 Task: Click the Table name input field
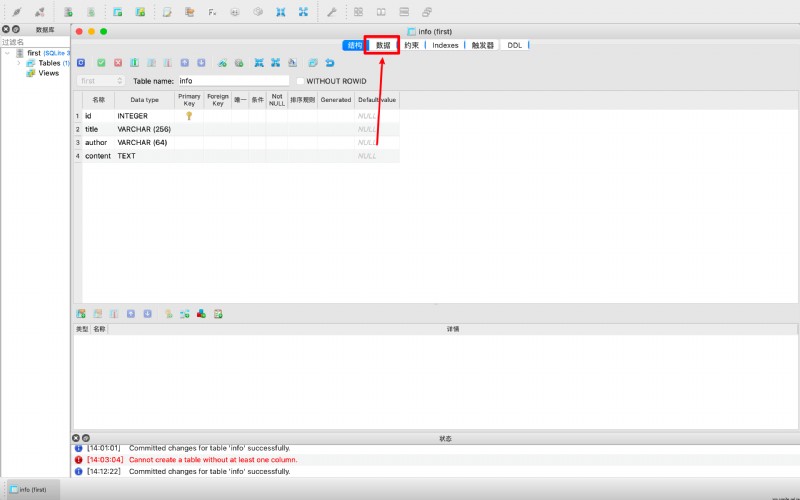[234, 81]
